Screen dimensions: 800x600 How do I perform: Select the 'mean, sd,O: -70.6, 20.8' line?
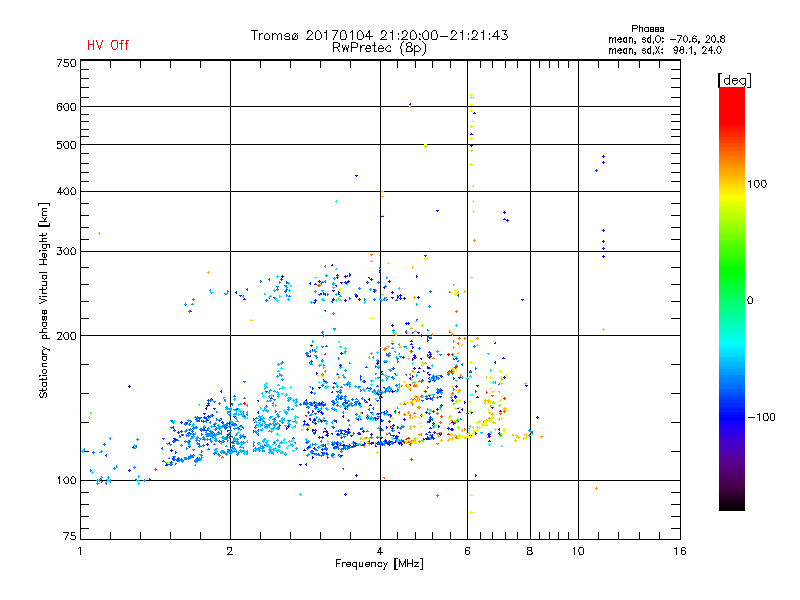[x=666, y=39]
